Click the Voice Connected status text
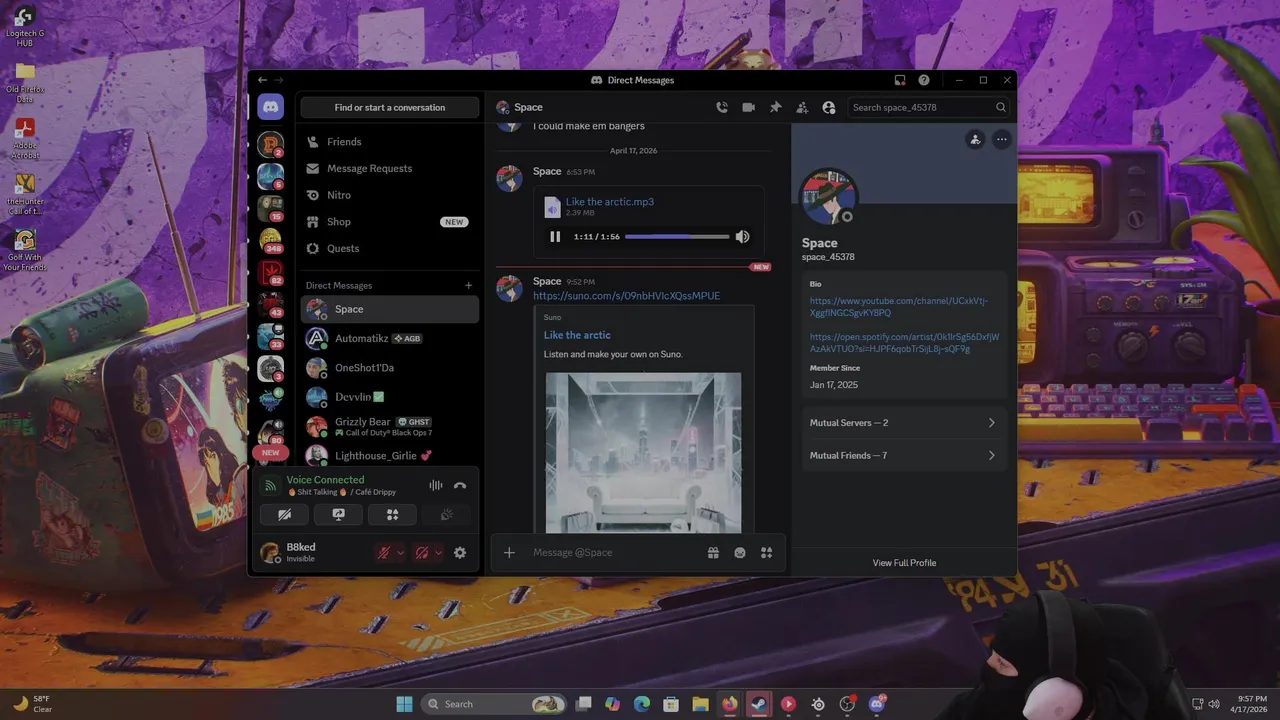Image resolution: width=1280 pixels, height=720 pixels. click(x=325, y=480)
